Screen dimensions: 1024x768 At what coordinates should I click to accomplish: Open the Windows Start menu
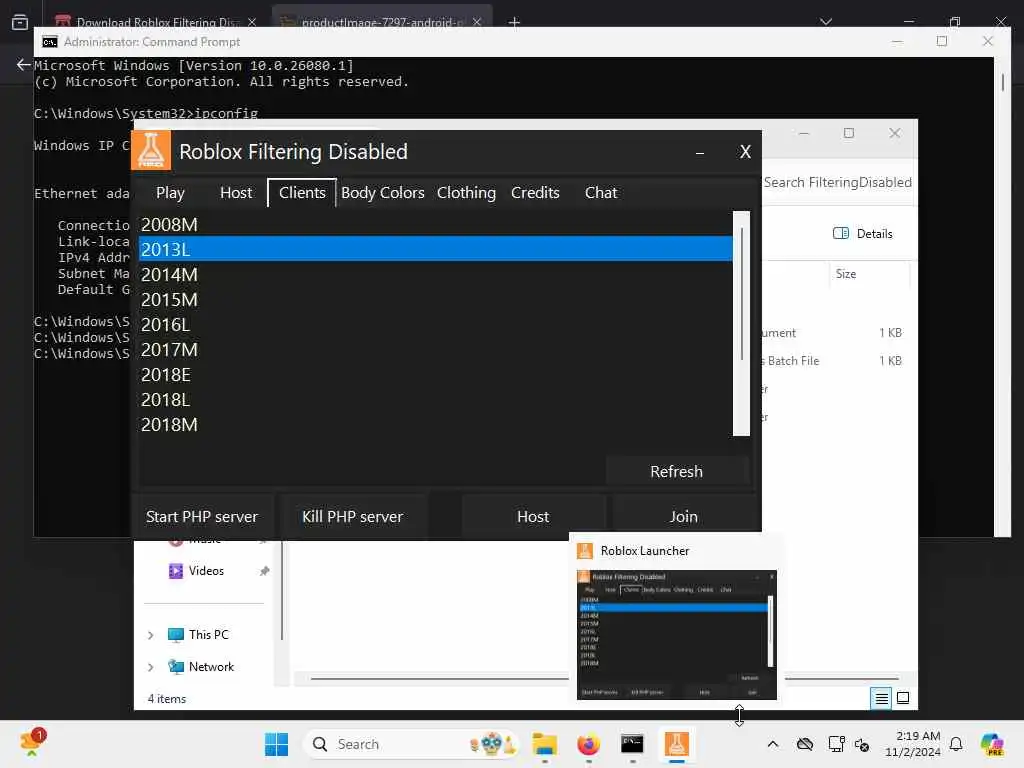[276, 744]
